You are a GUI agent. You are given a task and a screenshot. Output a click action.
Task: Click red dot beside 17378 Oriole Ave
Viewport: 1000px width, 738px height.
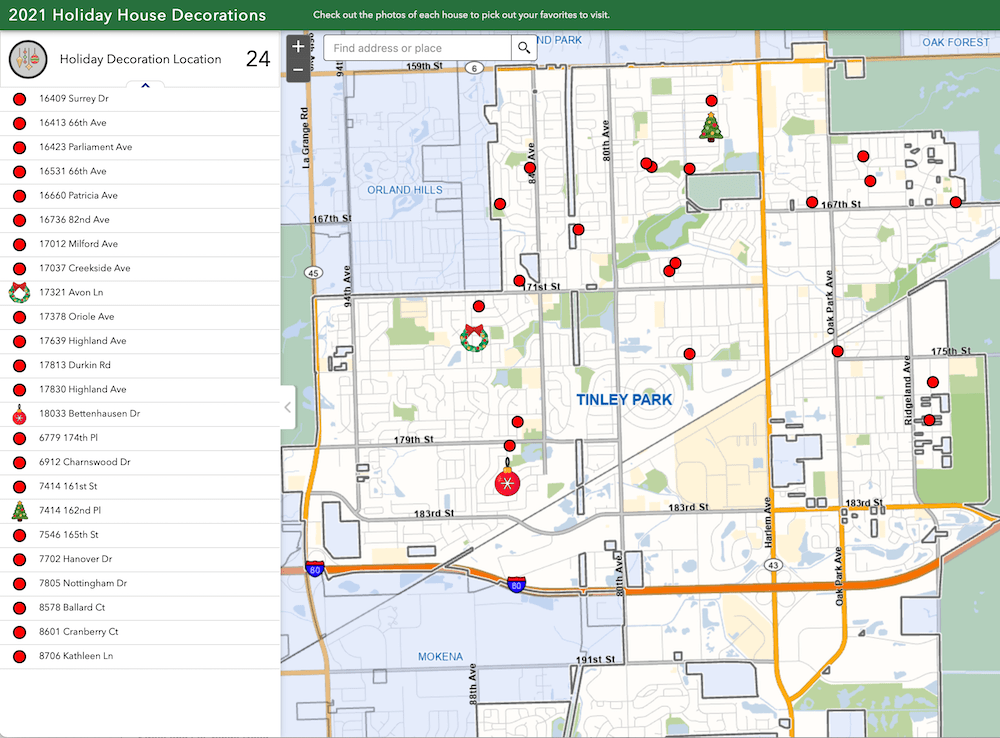pos(20,317)
